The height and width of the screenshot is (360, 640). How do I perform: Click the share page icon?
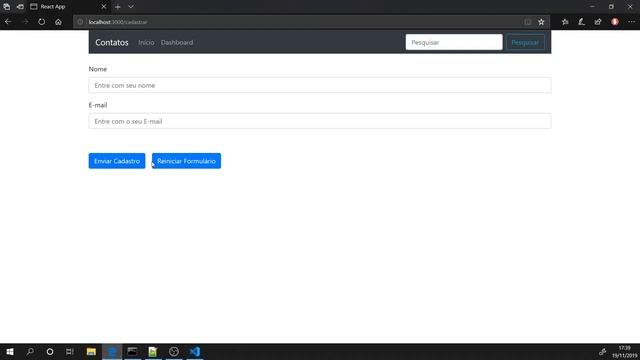point(598,22)
